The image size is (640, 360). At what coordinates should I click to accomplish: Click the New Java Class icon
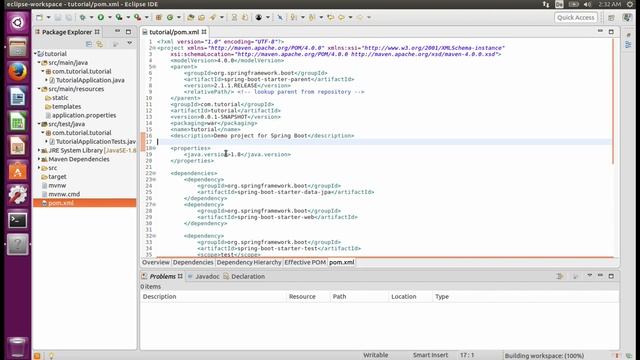point(170,18)
